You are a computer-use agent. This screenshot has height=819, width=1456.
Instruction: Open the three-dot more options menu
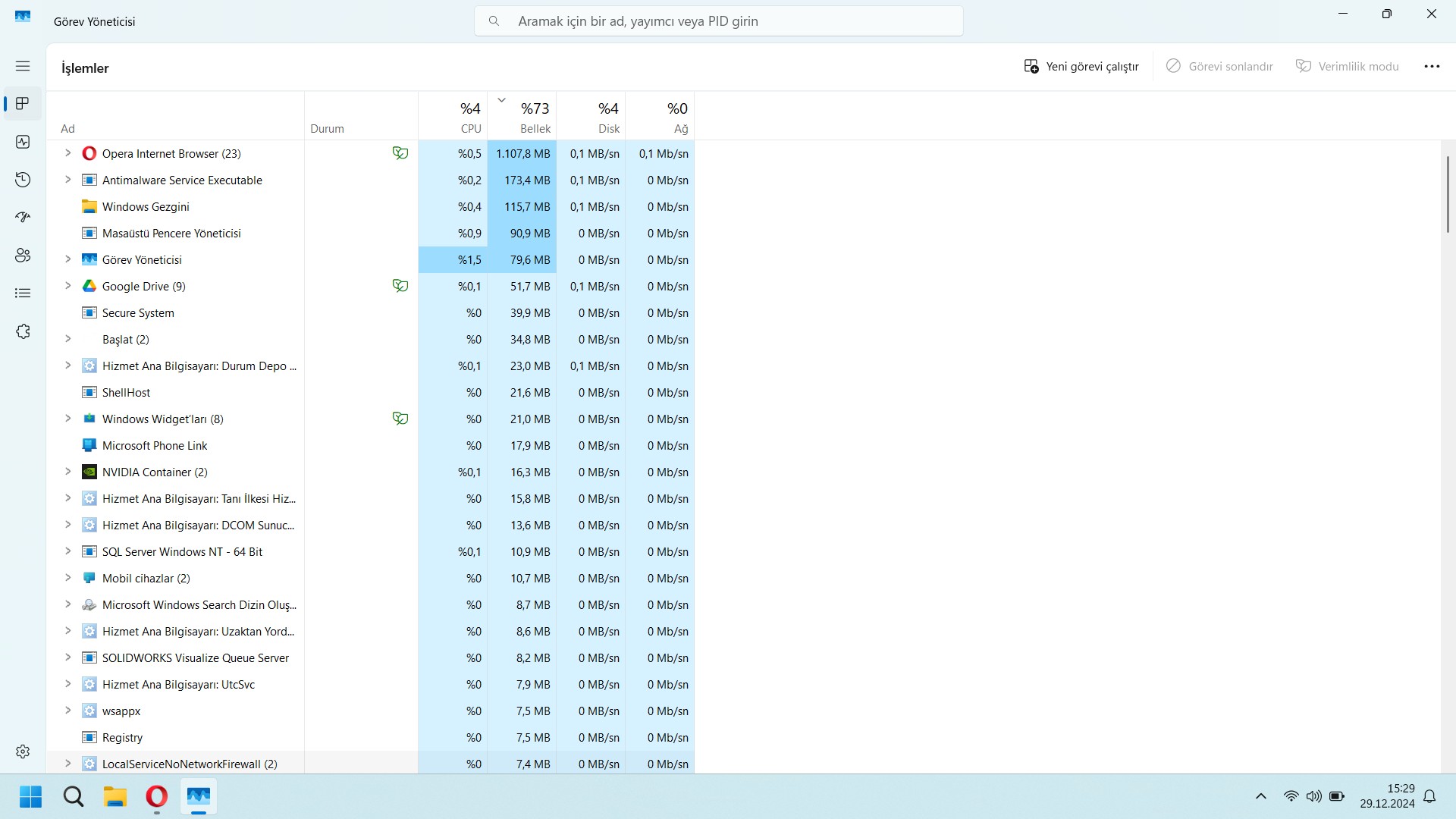1432,67
